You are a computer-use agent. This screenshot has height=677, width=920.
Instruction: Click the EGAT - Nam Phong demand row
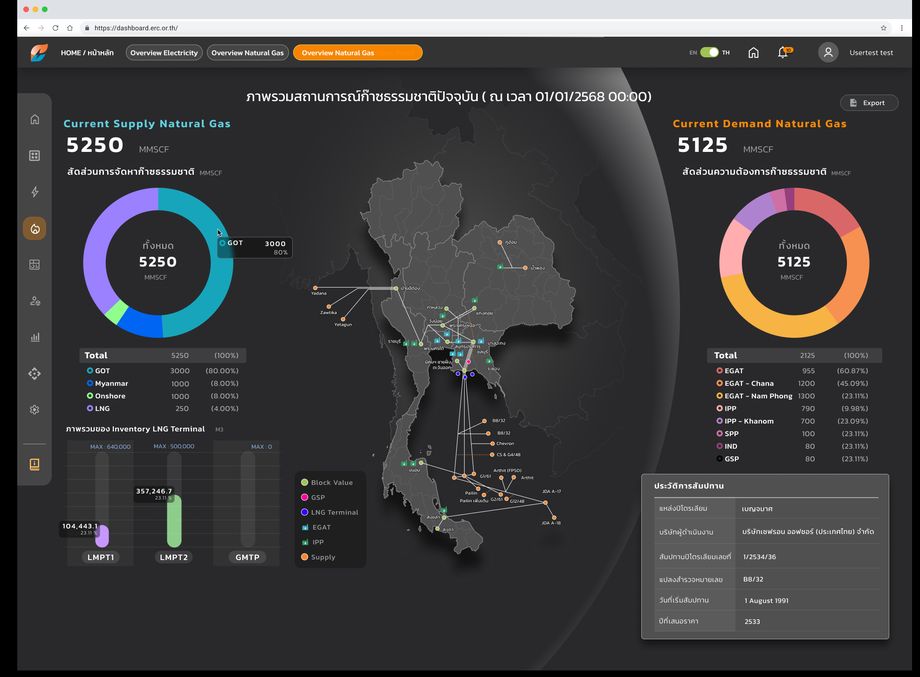click(793, 396)
